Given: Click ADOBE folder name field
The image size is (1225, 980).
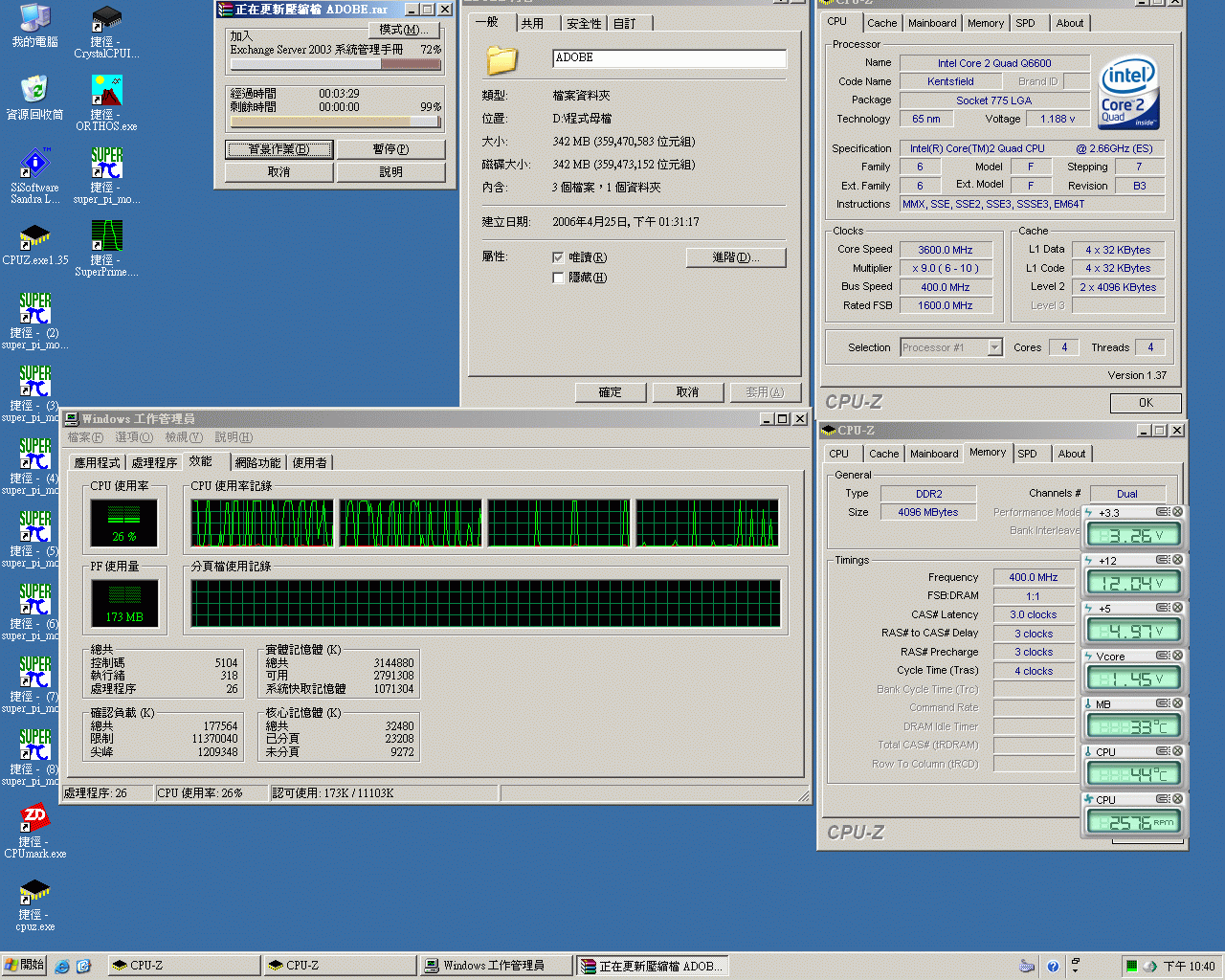Looking at the screenshot, I should (x=670, y=58).
